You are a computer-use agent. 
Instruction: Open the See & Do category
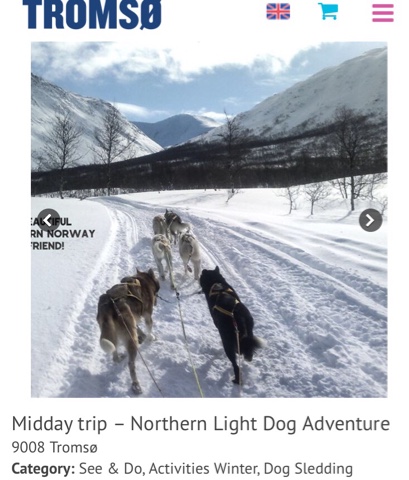tap(111, 468)
